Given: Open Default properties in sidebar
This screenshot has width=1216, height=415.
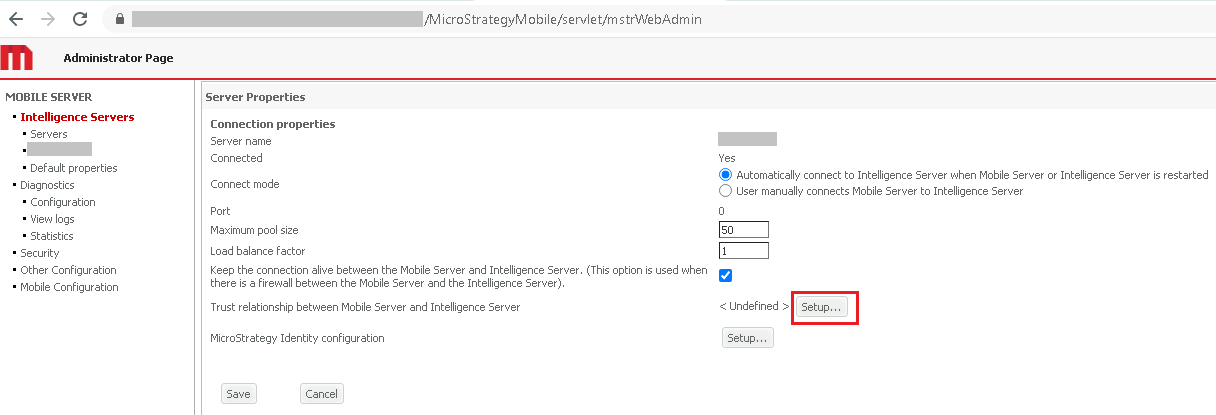Looking at the screenshot, I should click(x=73, y=168).
